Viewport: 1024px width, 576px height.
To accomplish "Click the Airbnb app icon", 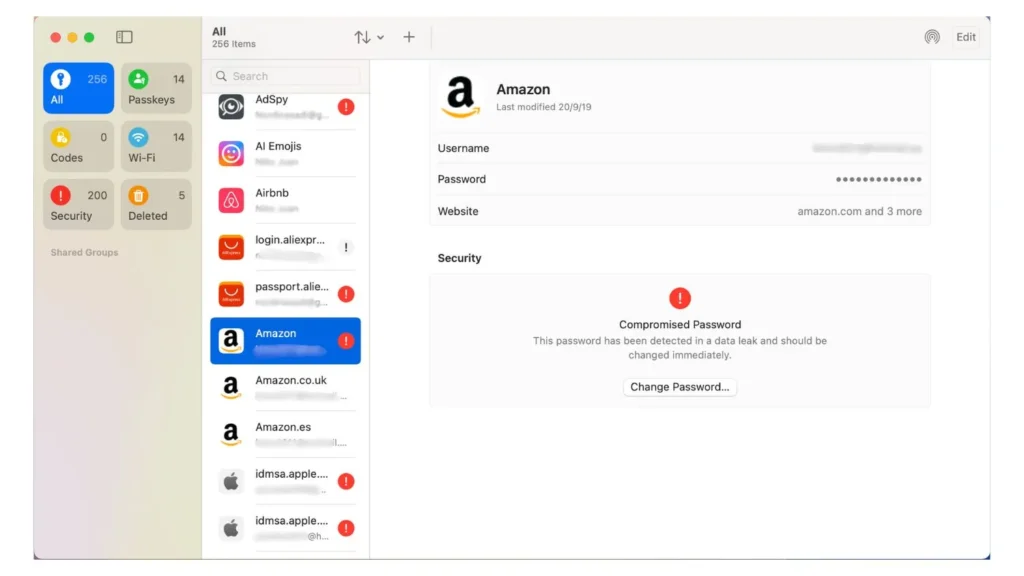I will [231, 200].
